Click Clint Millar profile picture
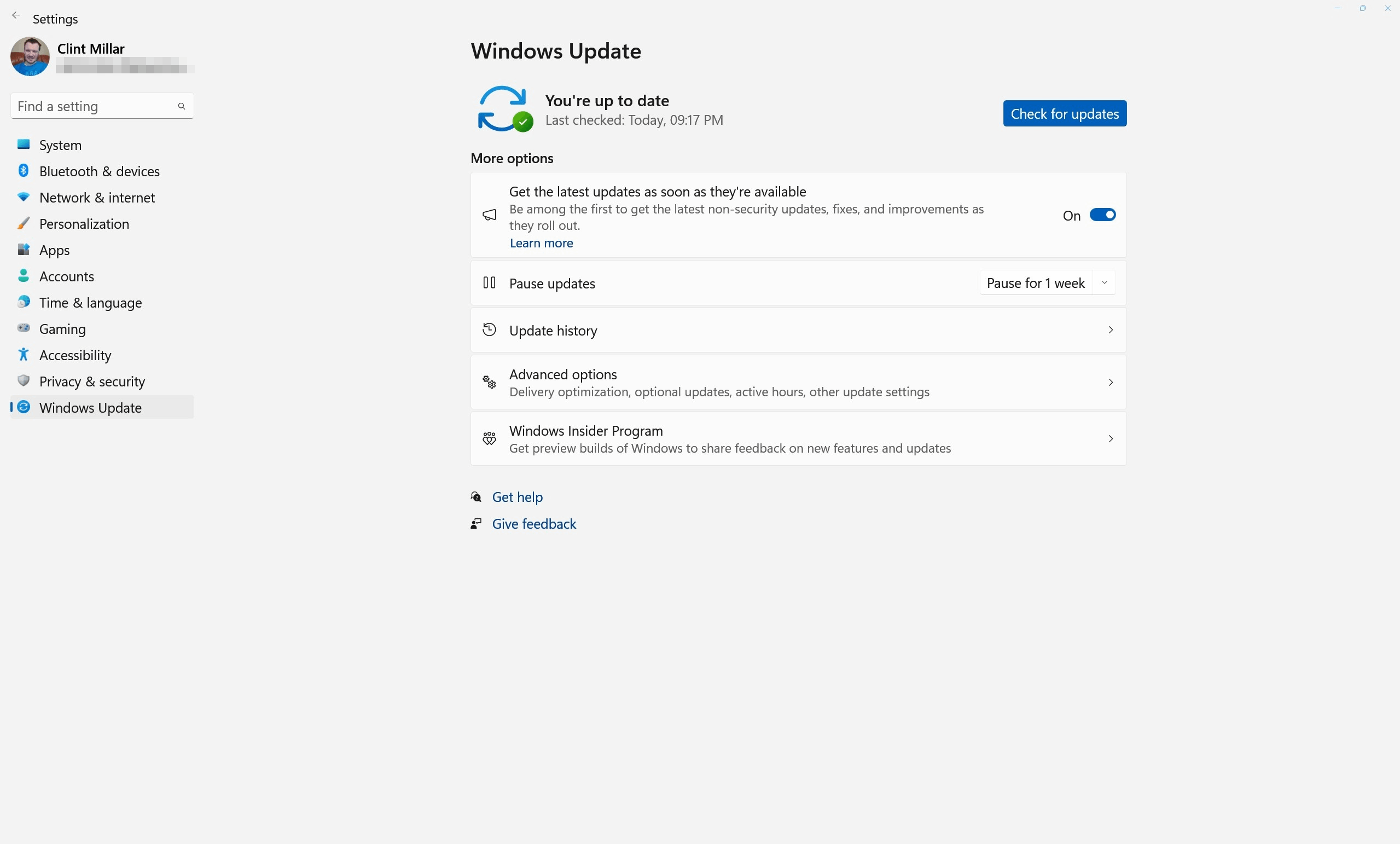1400x844 pixels. (30, 56)
